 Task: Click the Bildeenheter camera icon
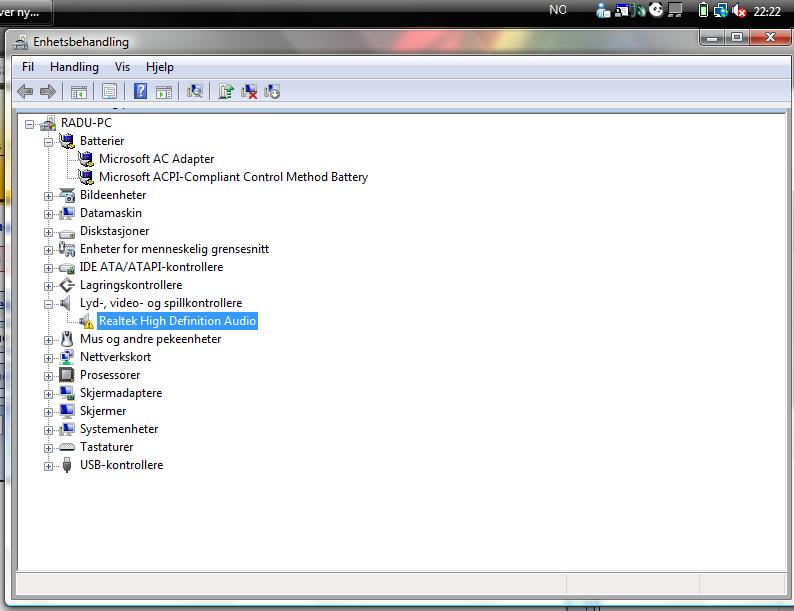pos(67,195)
